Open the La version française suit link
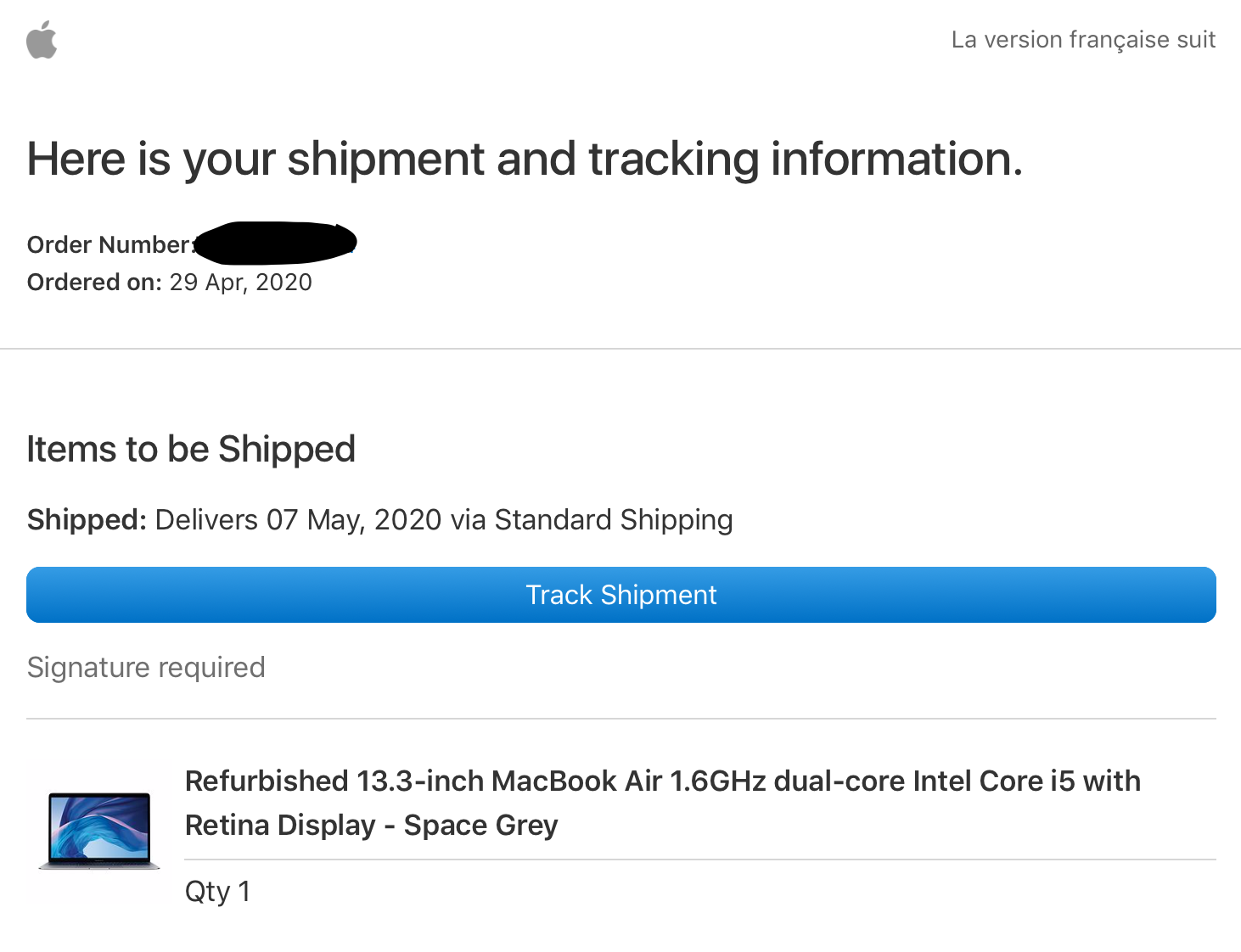Screen dimensions: 1241x952 [x=1083, y=40]
